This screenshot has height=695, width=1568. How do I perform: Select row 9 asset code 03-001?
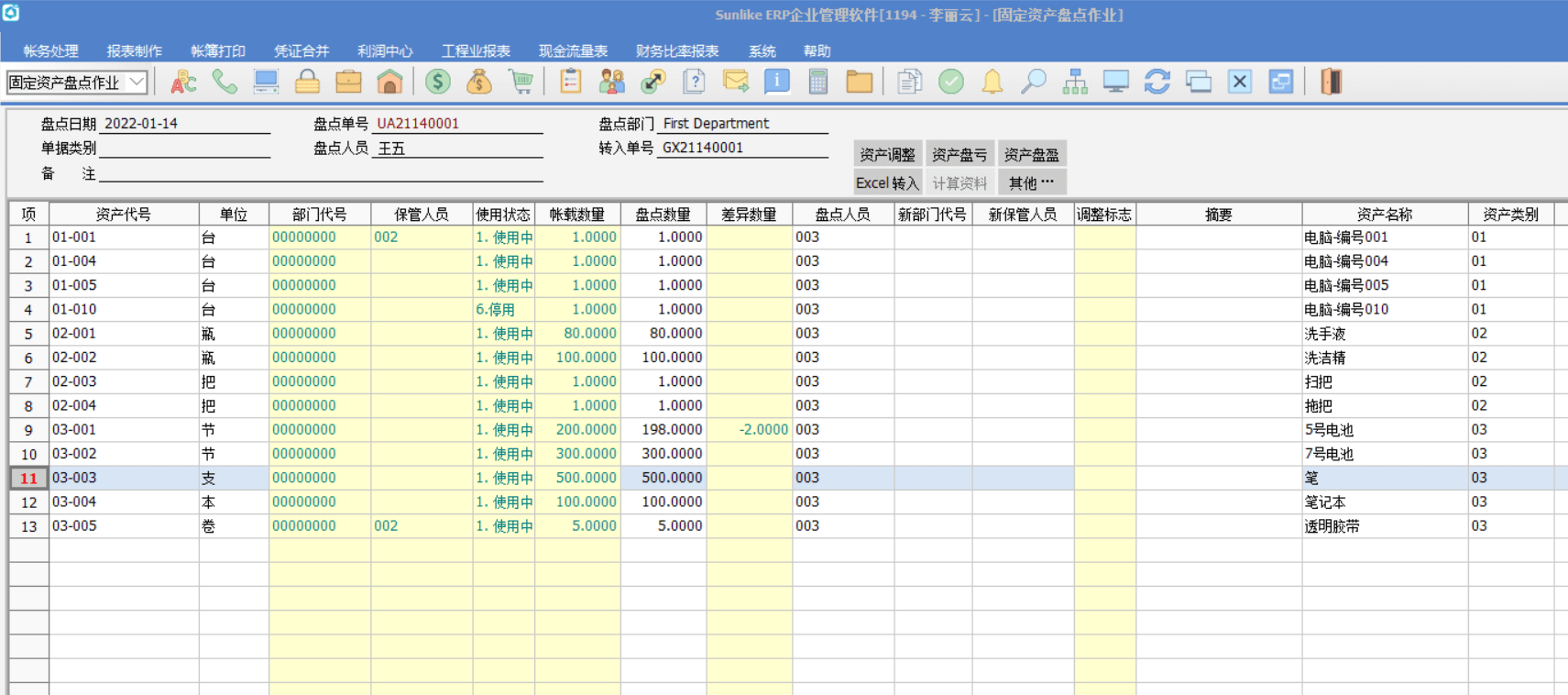pos(124,430)
